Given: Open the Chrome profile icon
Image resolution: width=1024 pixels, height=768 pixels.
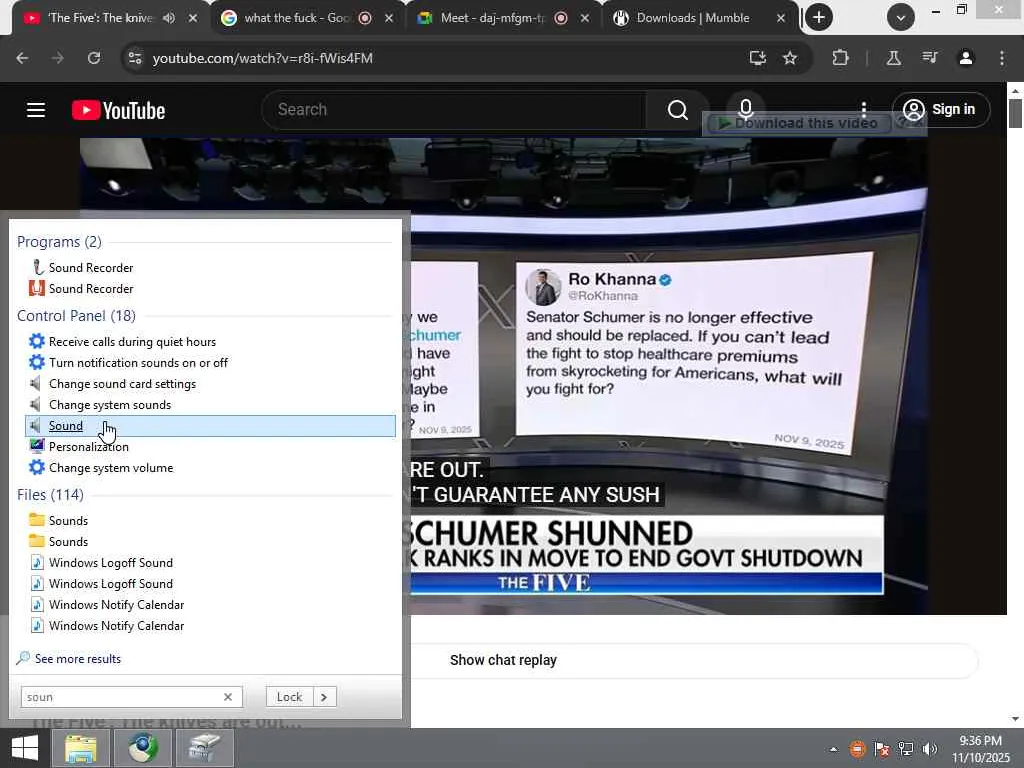Looking at the screenshot, I should point(966,58).
